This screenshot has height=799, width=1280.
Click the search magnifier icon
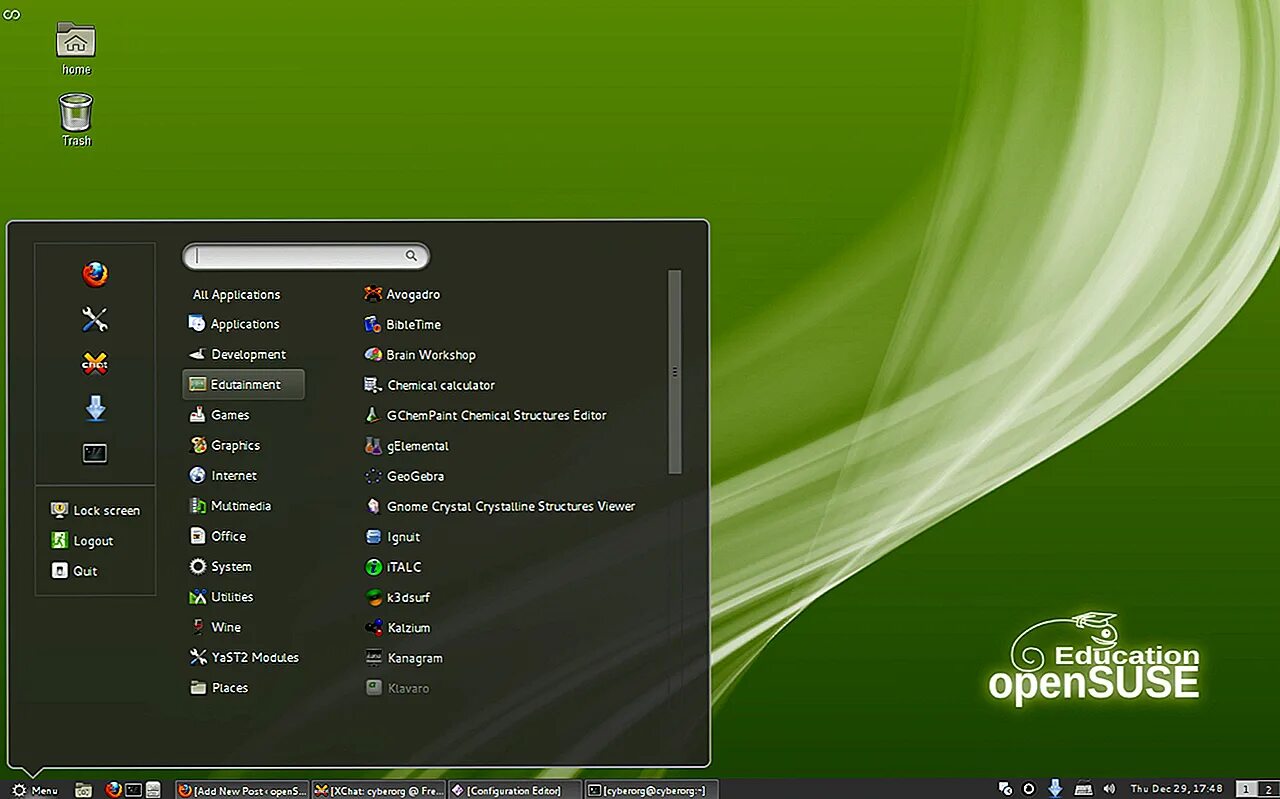411,256
